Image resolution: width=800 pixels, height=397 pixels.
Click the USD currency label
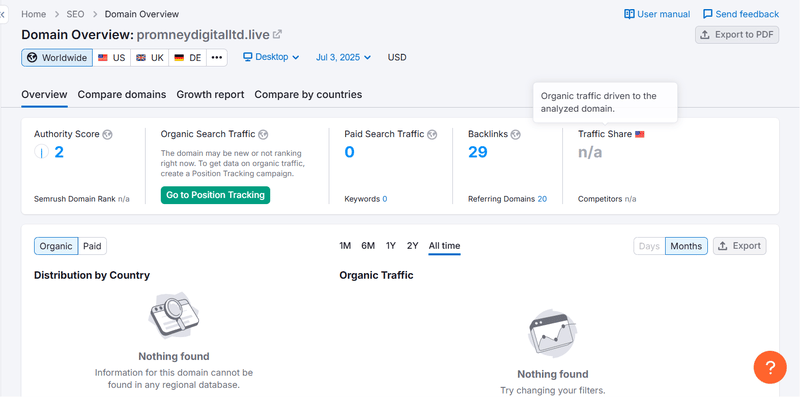coord(397,57)
